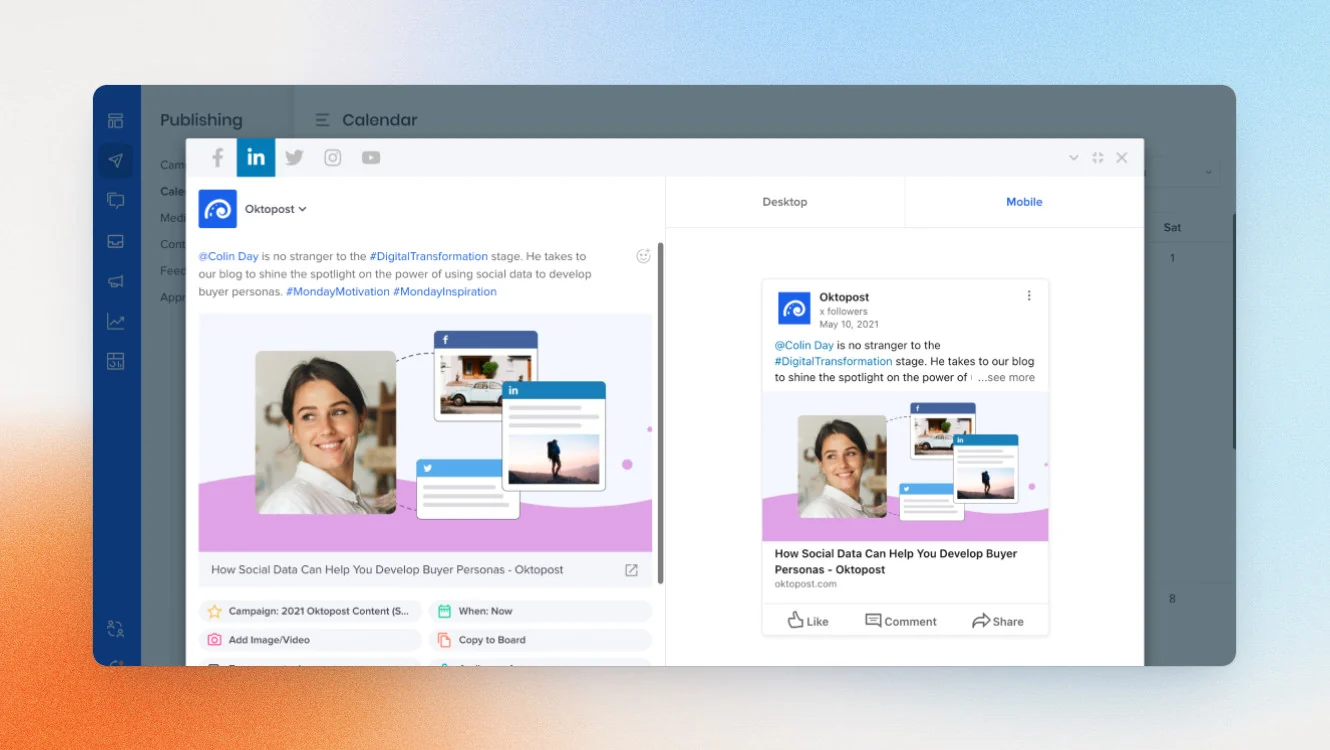The height and width of the screenshot is (750, 1330).
Task: Open the analytics chart sidebar icon
Action: pyautogui.click(x=116, y=321)
